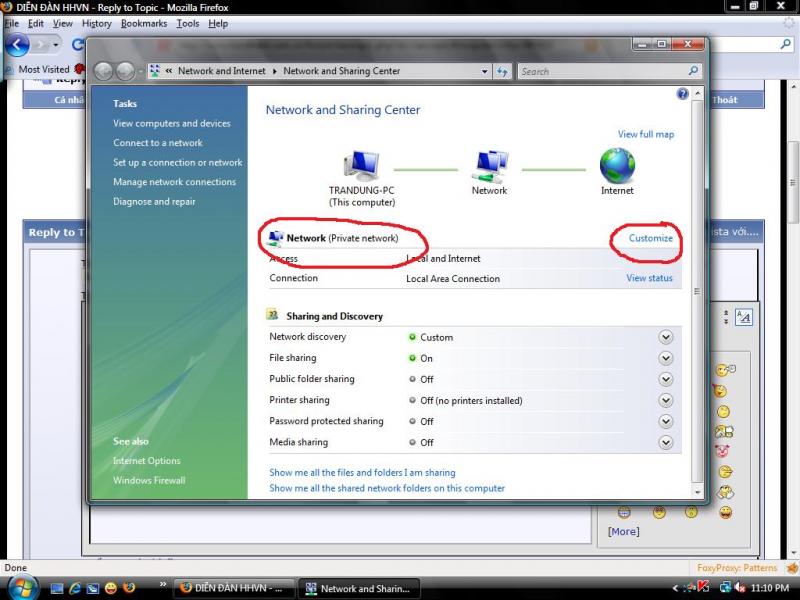Image resolution: width=800 pixels, height=600 pixels.
Task: Open the Bookmarks menu in Firefox
Action: point(144,23)
